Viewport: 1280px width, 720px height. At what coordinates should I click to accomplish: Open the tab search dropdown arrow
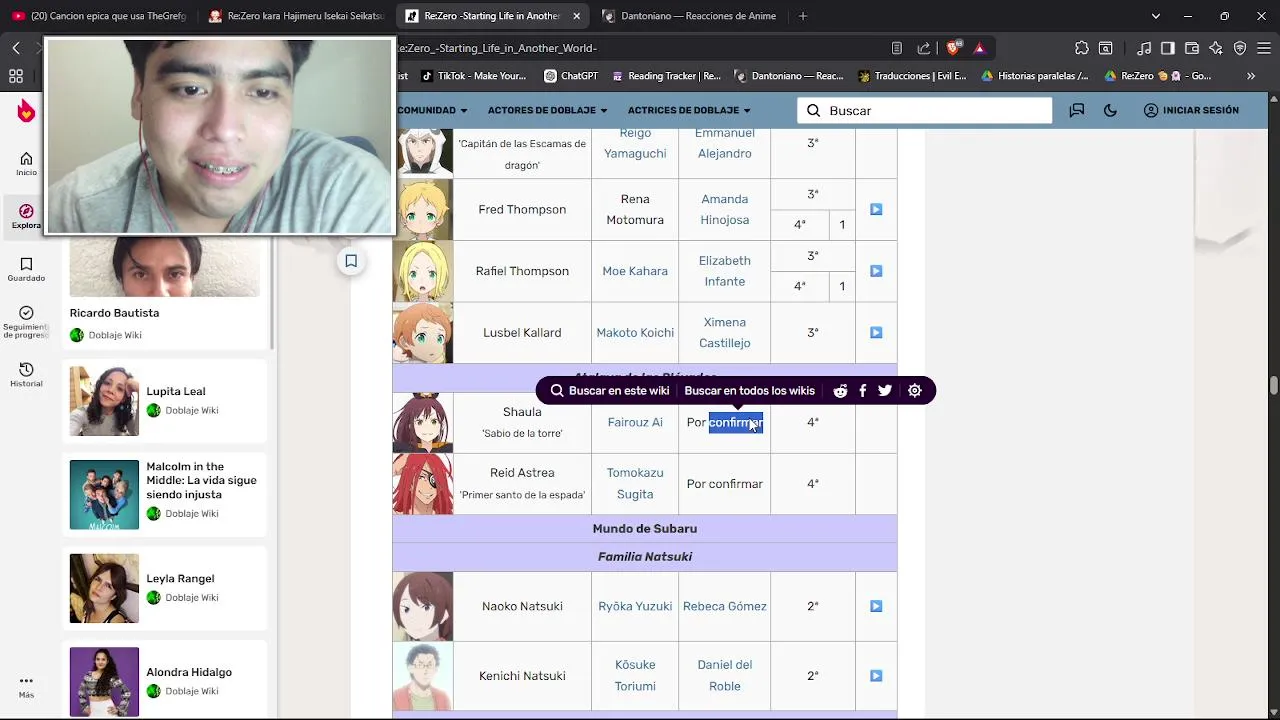(1156, 16)
